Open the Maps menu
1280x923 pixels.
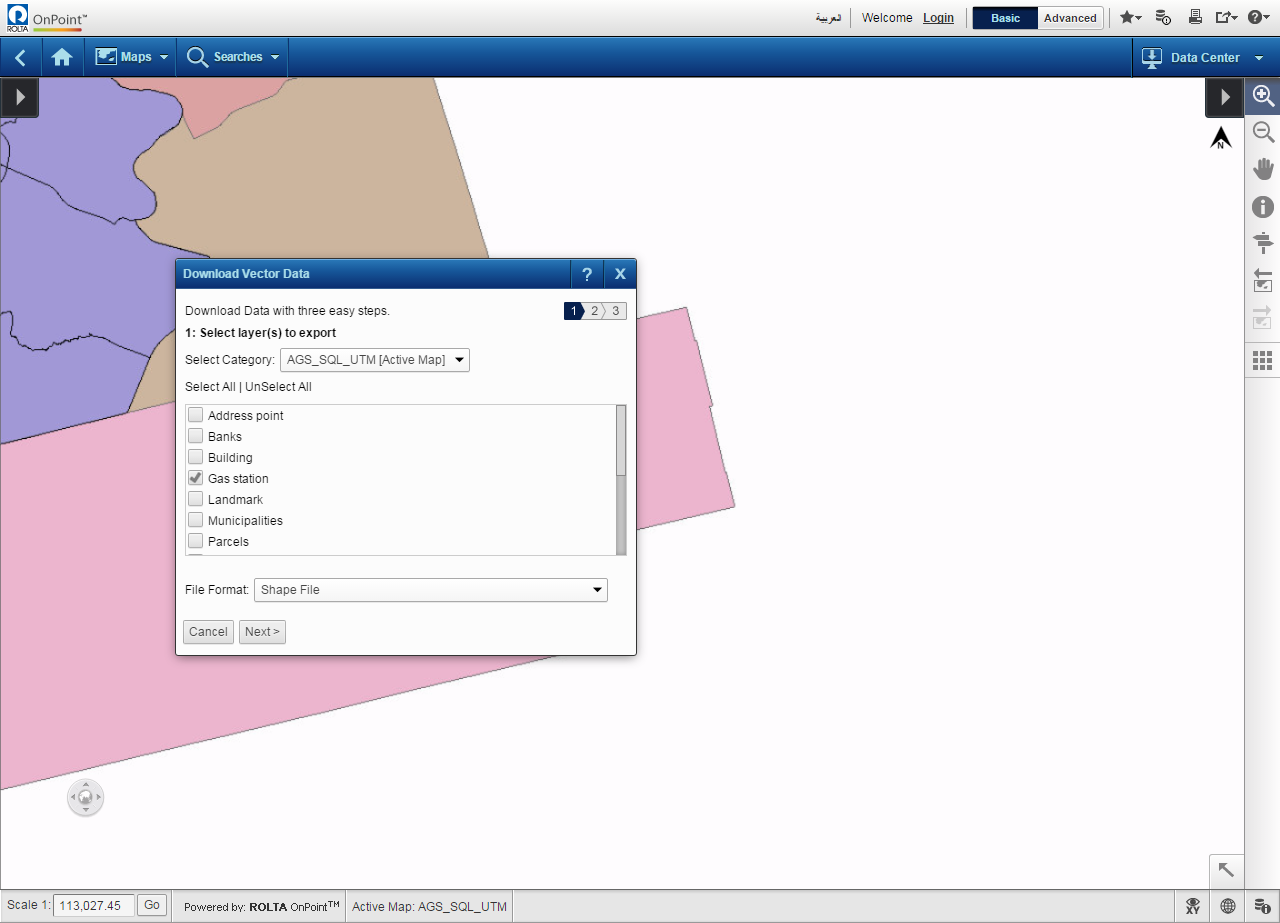(x=132, y=57)
